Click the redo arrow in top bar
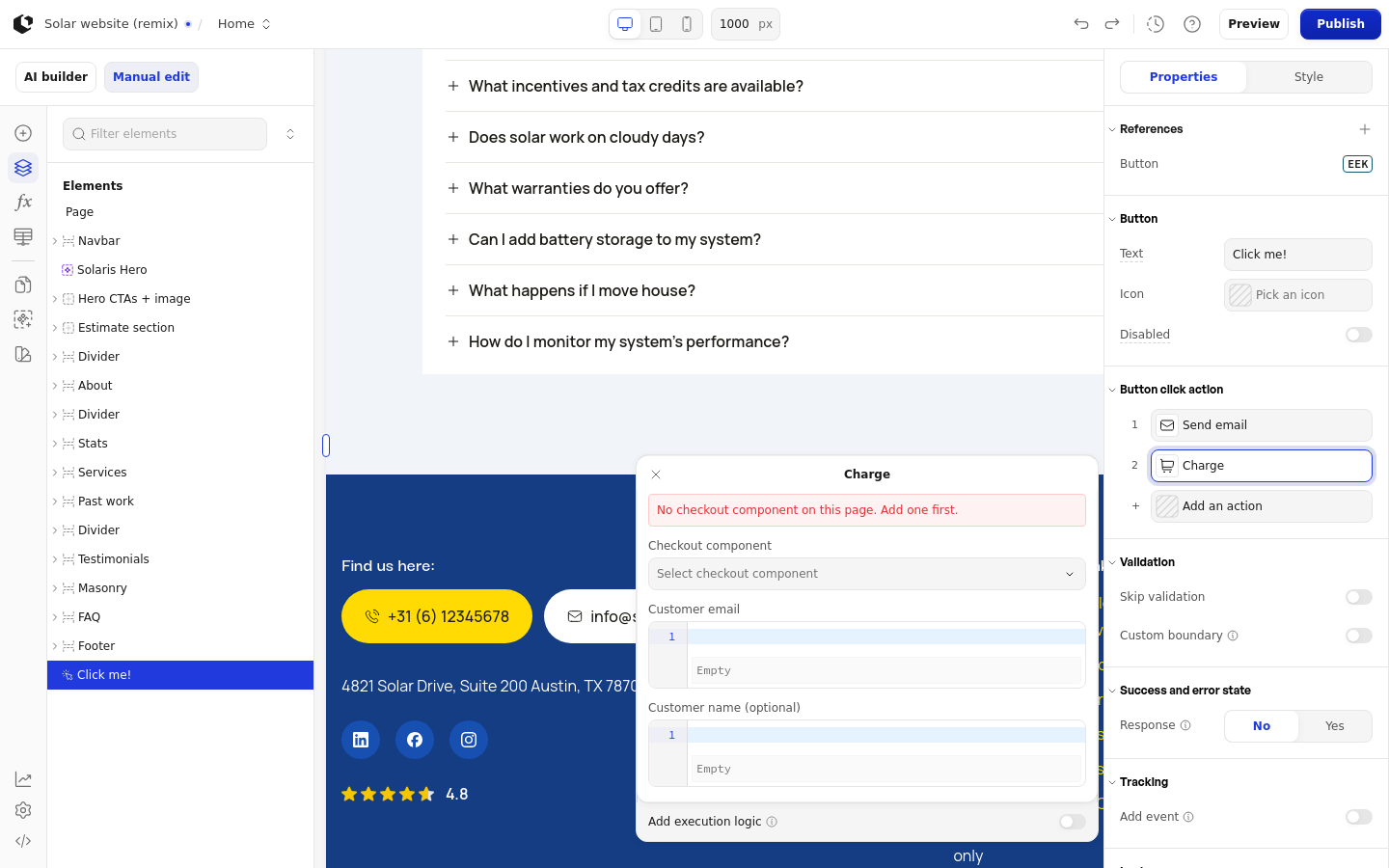The image size is (1389, 868). point(1112,24)
